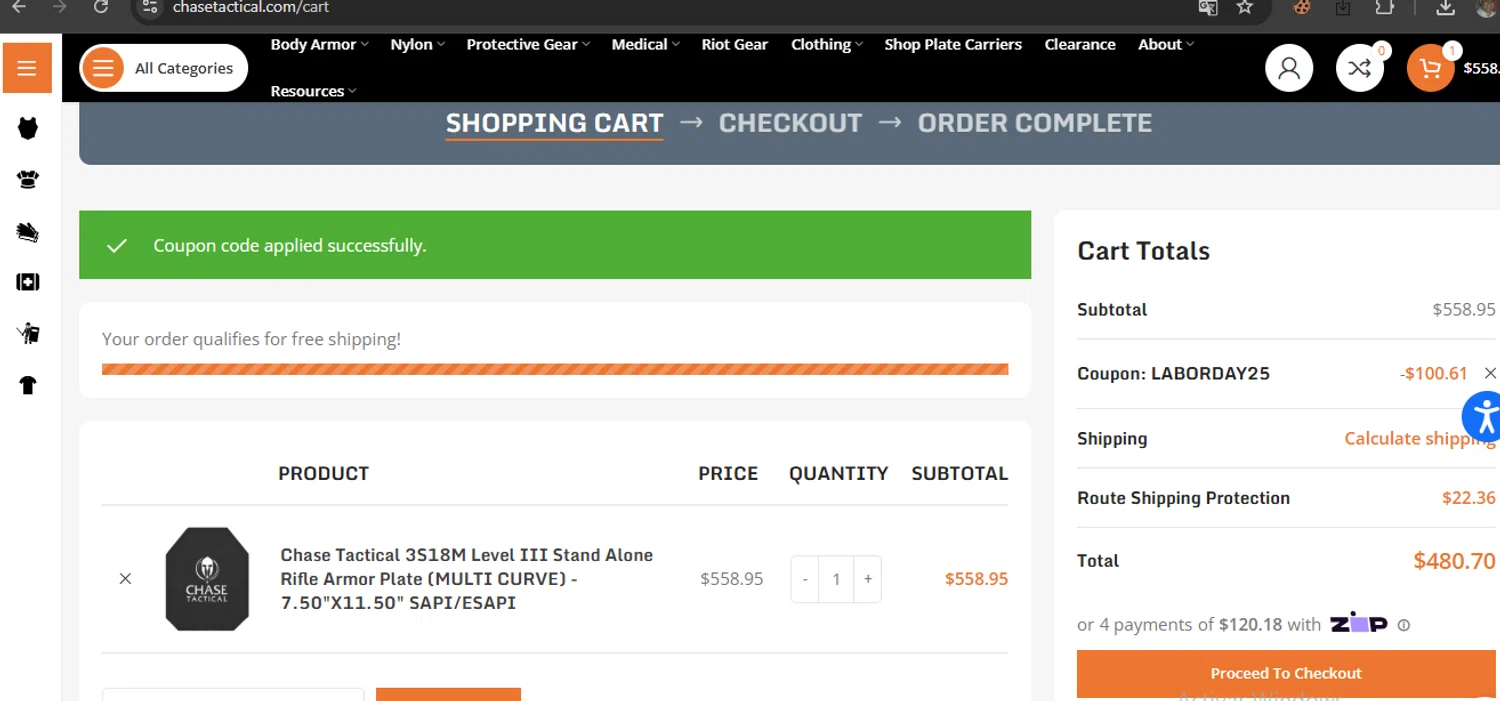1500x701 pixels.
Task: Expand the Resources menu
Action: [x=313, y=91]
